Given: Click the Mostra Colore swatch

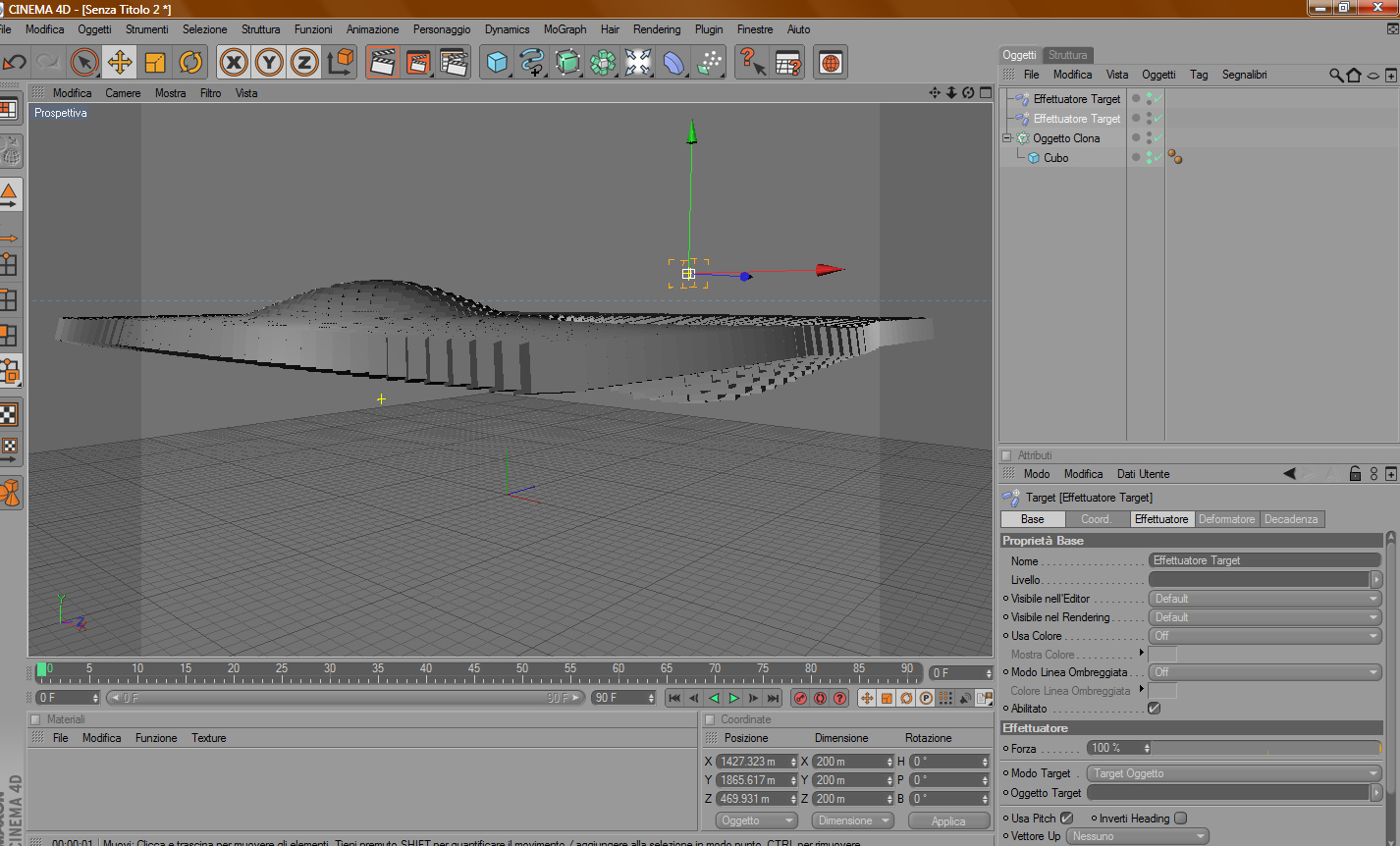Looking at the screenshot, I should pyautogui.click(x=1162, y=655).
